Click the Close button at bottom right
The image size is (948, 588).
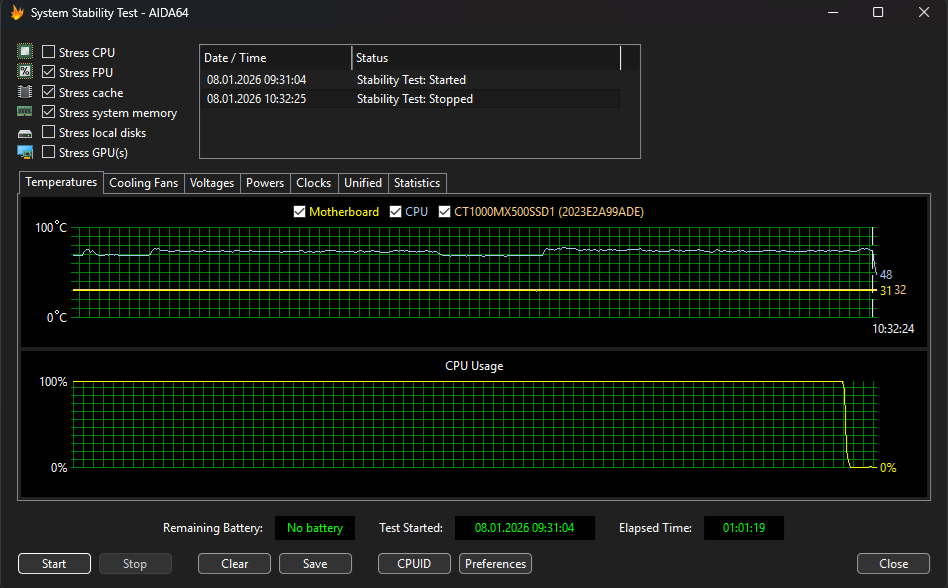click(x=893, y=564)
